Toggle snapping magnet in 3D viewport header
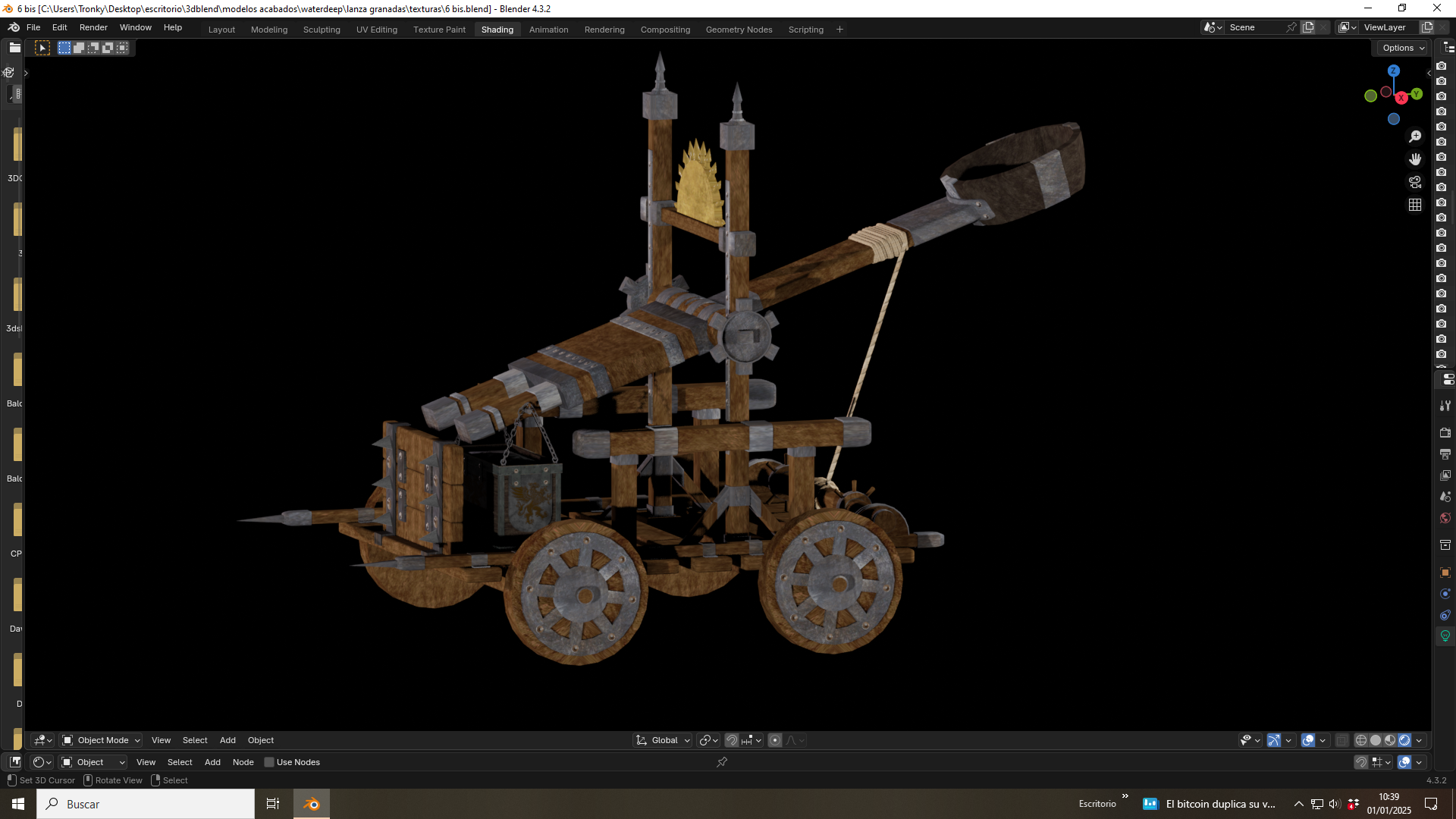The image size is (1456, 819). [x=732, y=740]
